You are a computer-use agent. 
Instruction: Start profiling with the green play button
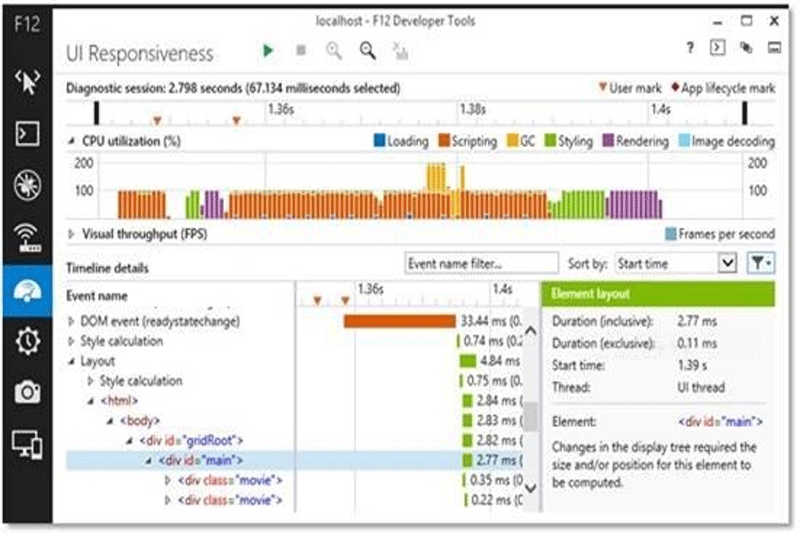tap(268, 50)
